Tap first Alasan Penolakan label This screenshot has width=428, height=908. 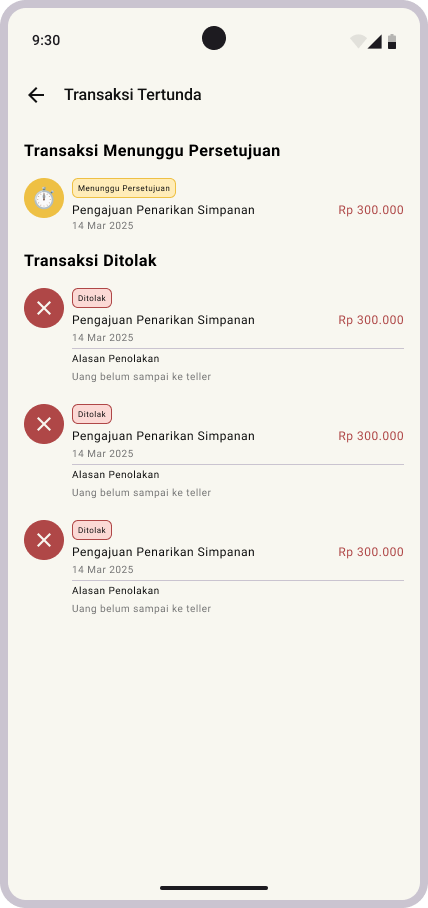click(x=116, y=359)
